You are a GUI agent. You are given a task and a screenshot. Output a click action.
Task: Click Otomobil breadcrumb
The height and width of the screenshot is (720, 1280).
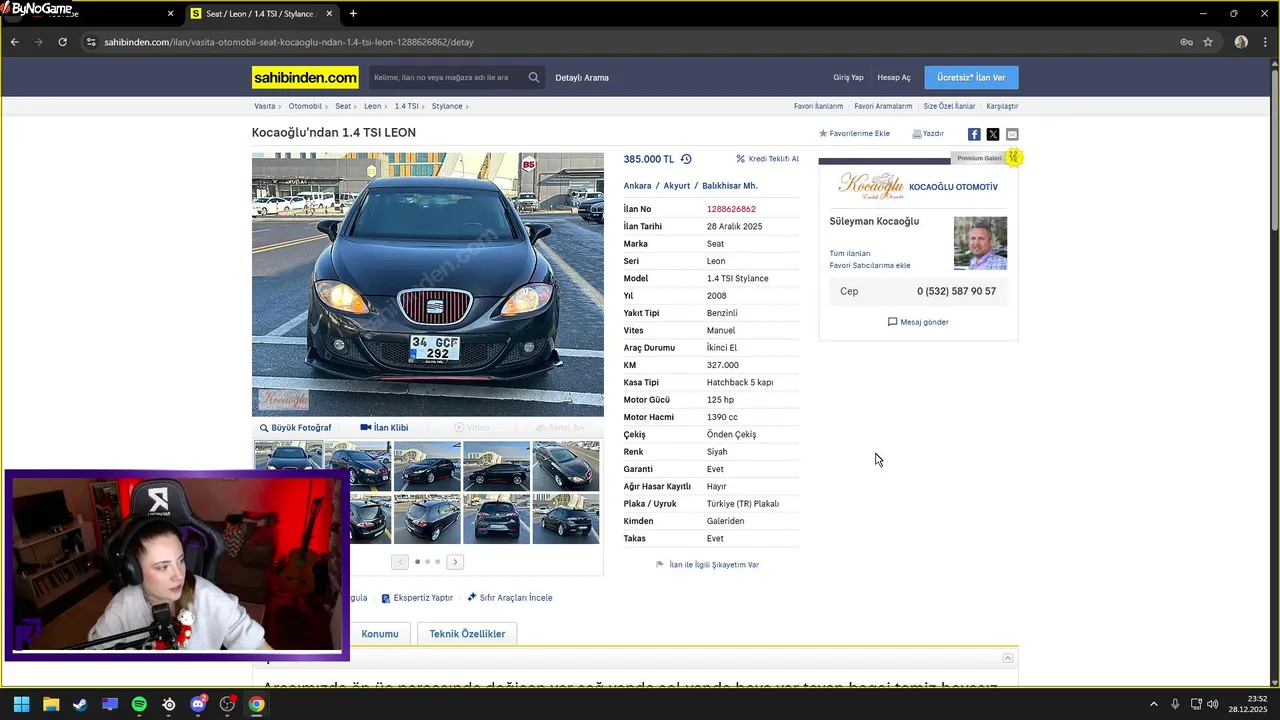point(305,106)
